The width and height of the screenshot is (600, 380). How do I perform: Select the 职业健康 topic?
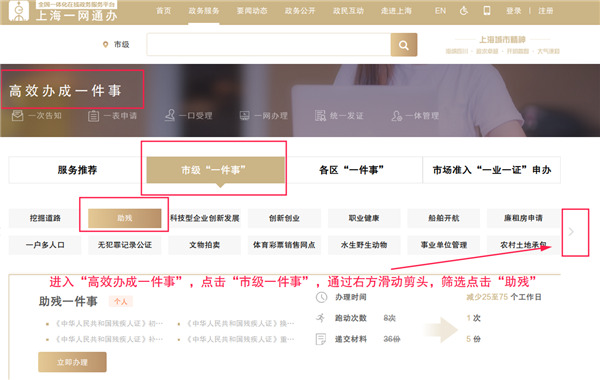[364, 218]
